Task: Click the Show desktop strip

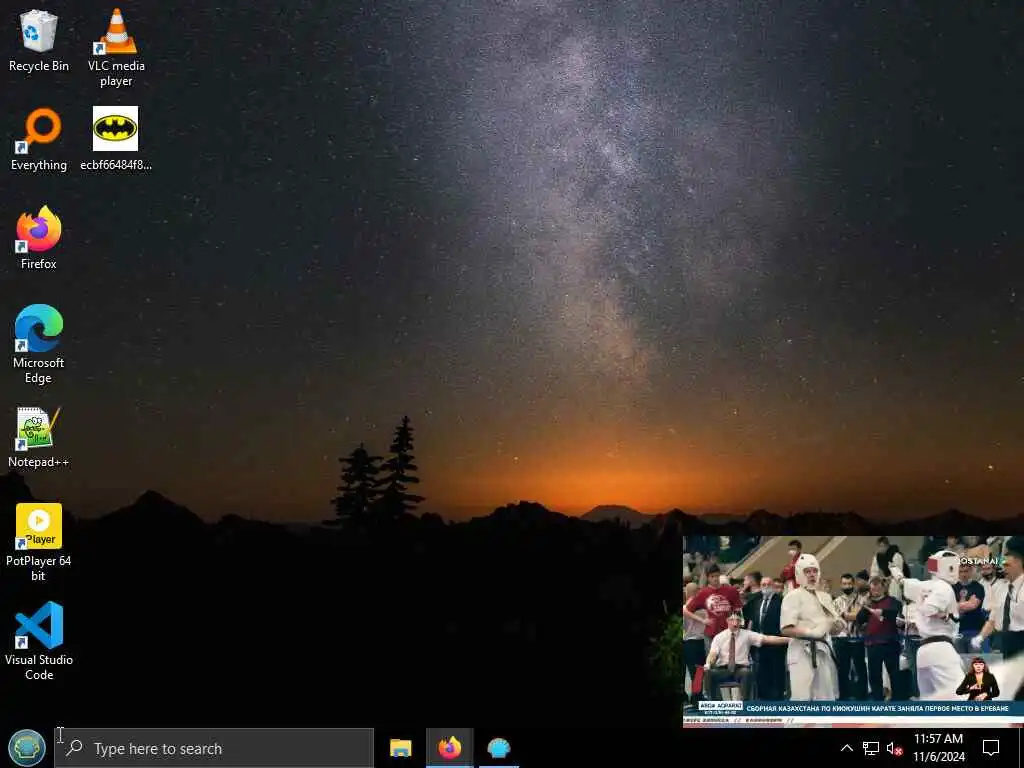Action: click(x=1021, y=748)
